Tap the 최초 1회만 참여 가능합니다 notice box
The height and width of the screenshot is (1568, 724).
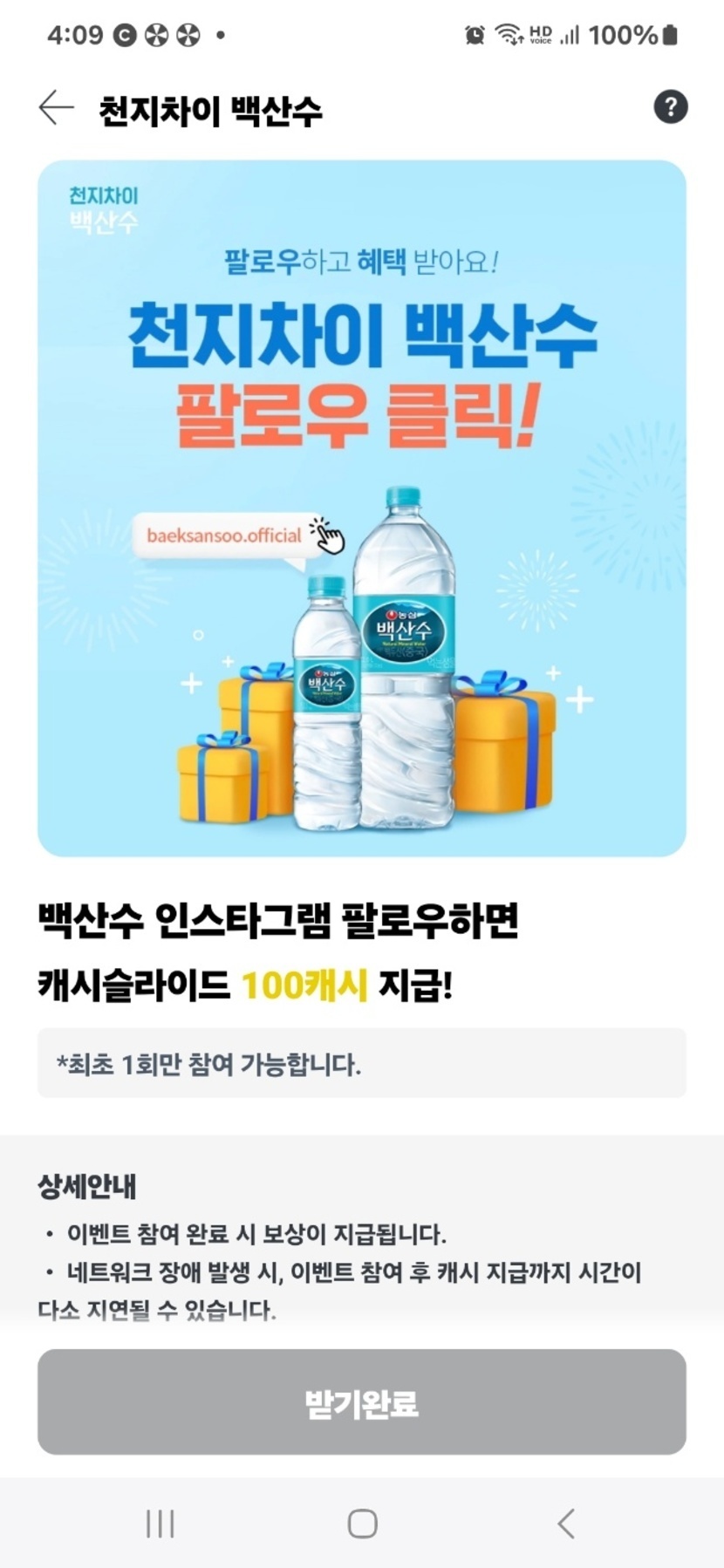pos(362,1063)
